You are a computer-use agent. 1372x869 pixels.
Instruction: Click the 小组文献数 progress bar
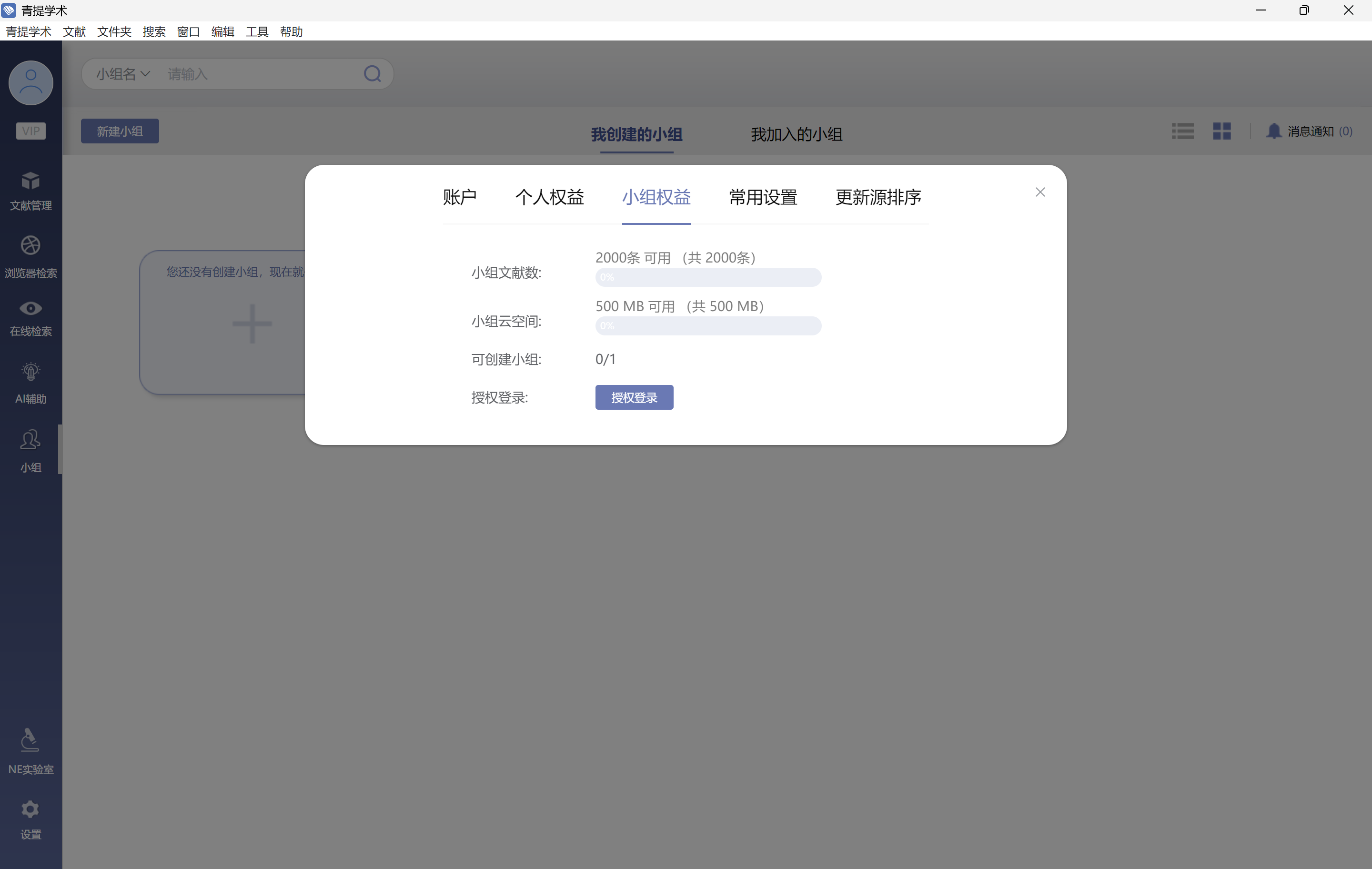708,277
